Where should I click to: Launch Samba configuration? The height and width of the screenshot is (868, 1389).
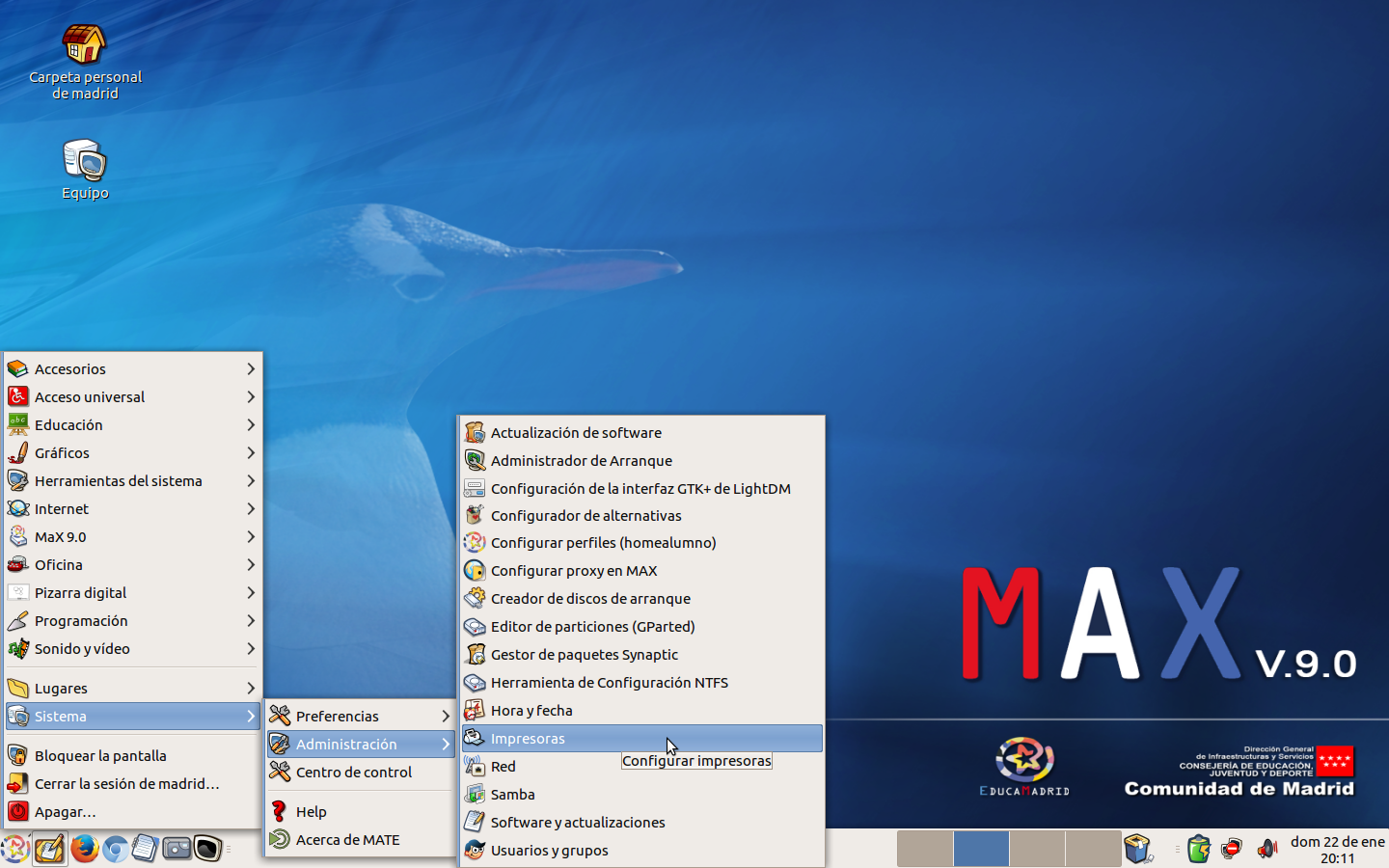tap(642, 795)
